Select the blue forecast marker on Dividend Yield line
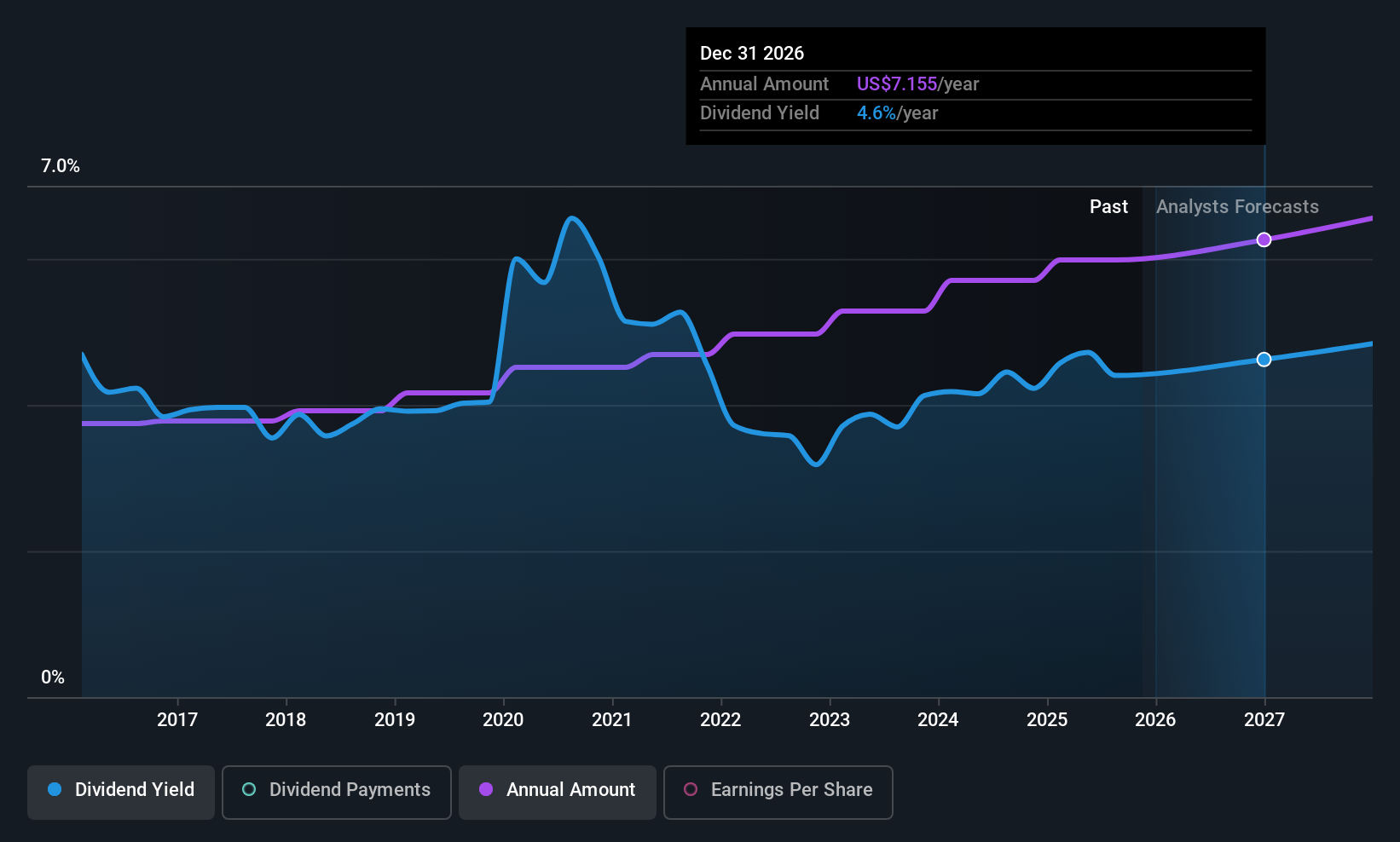 pyautogui.click(x=1264, y=360)
